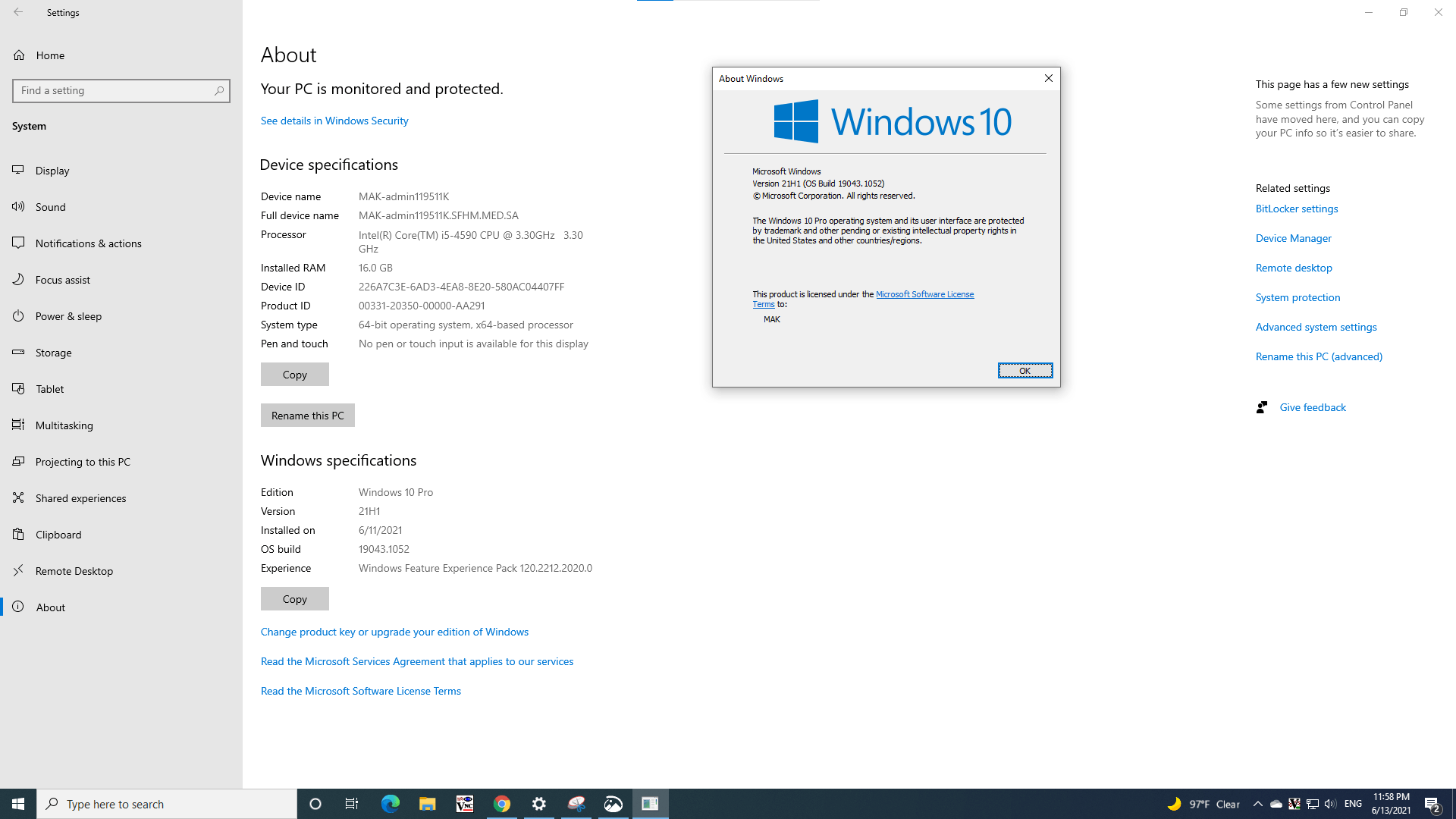Open Remote desktop related setting link
1456x819 pixels.
[1294, 268]
